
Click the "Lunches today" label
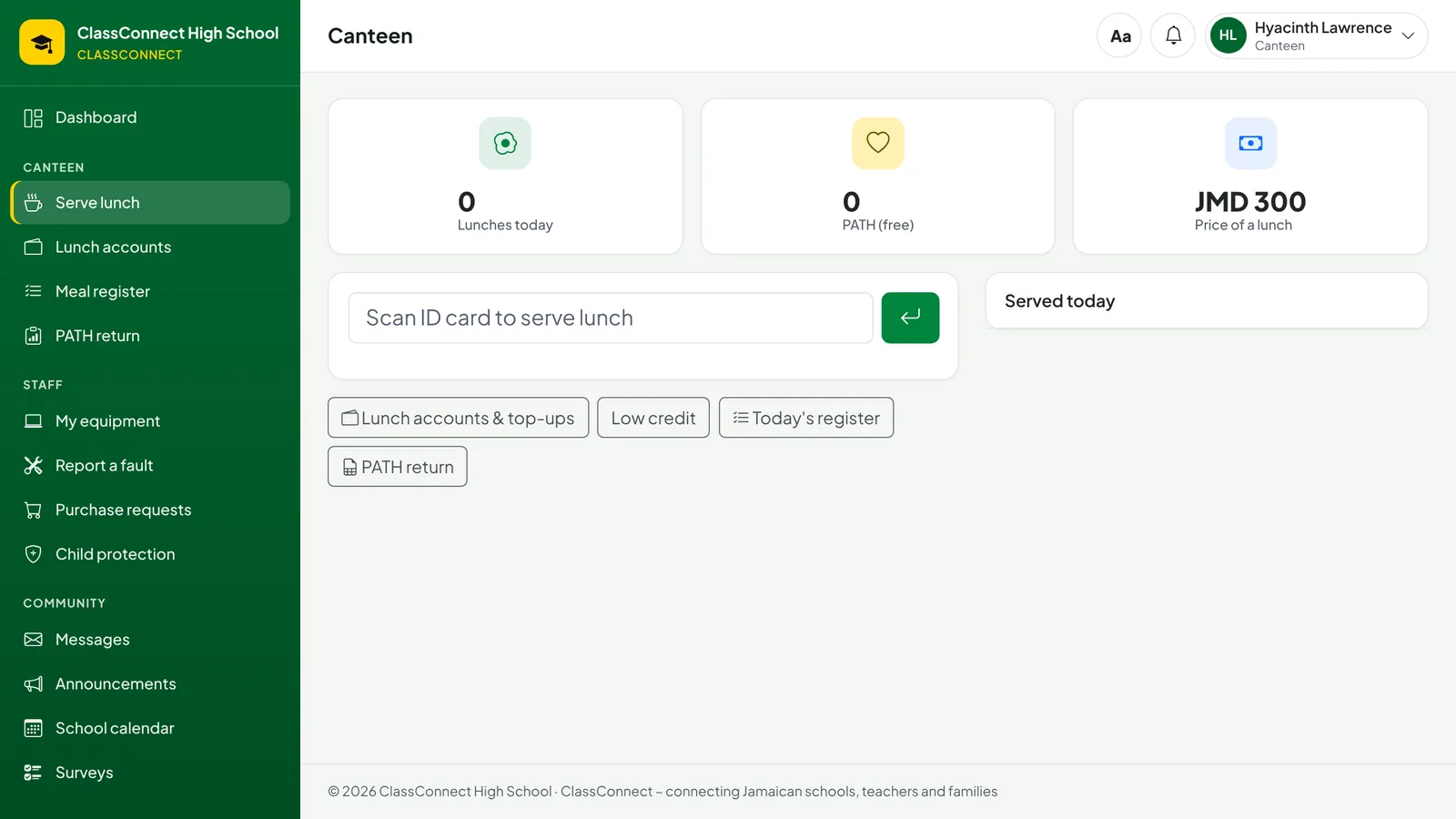pos(505,225)
